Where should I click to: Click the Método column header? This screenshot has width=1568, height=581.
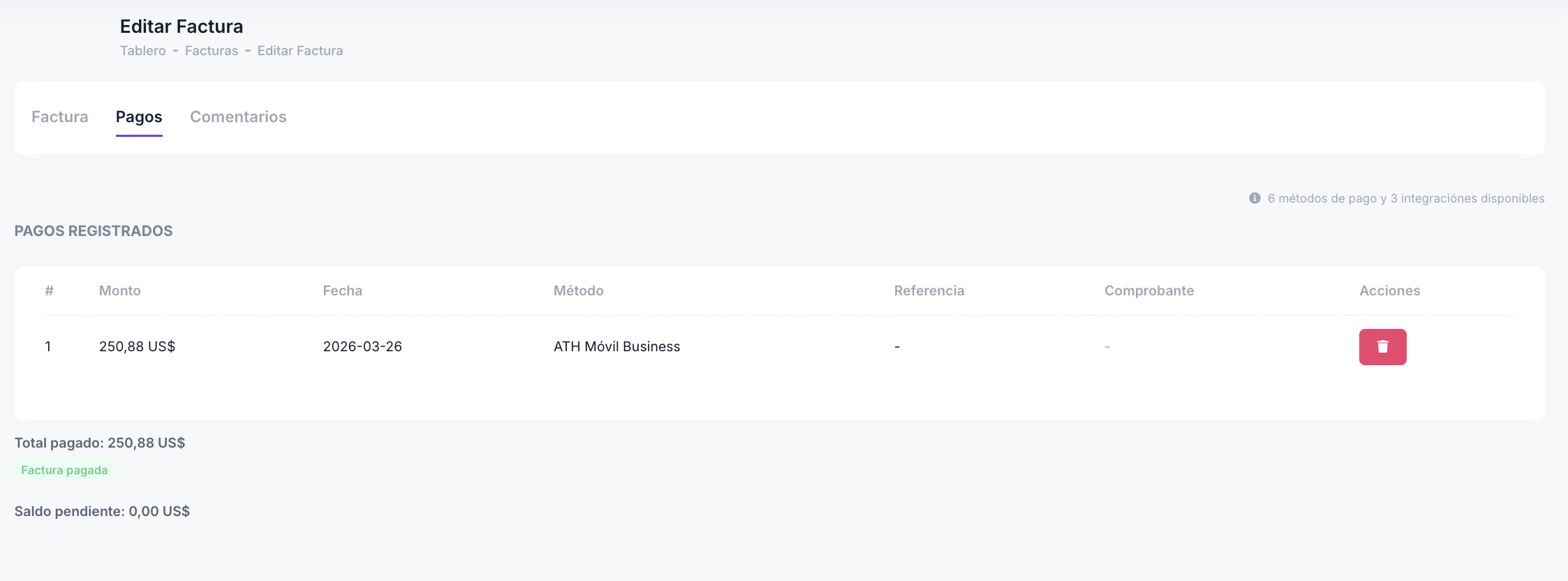click(x=578, y=290)
